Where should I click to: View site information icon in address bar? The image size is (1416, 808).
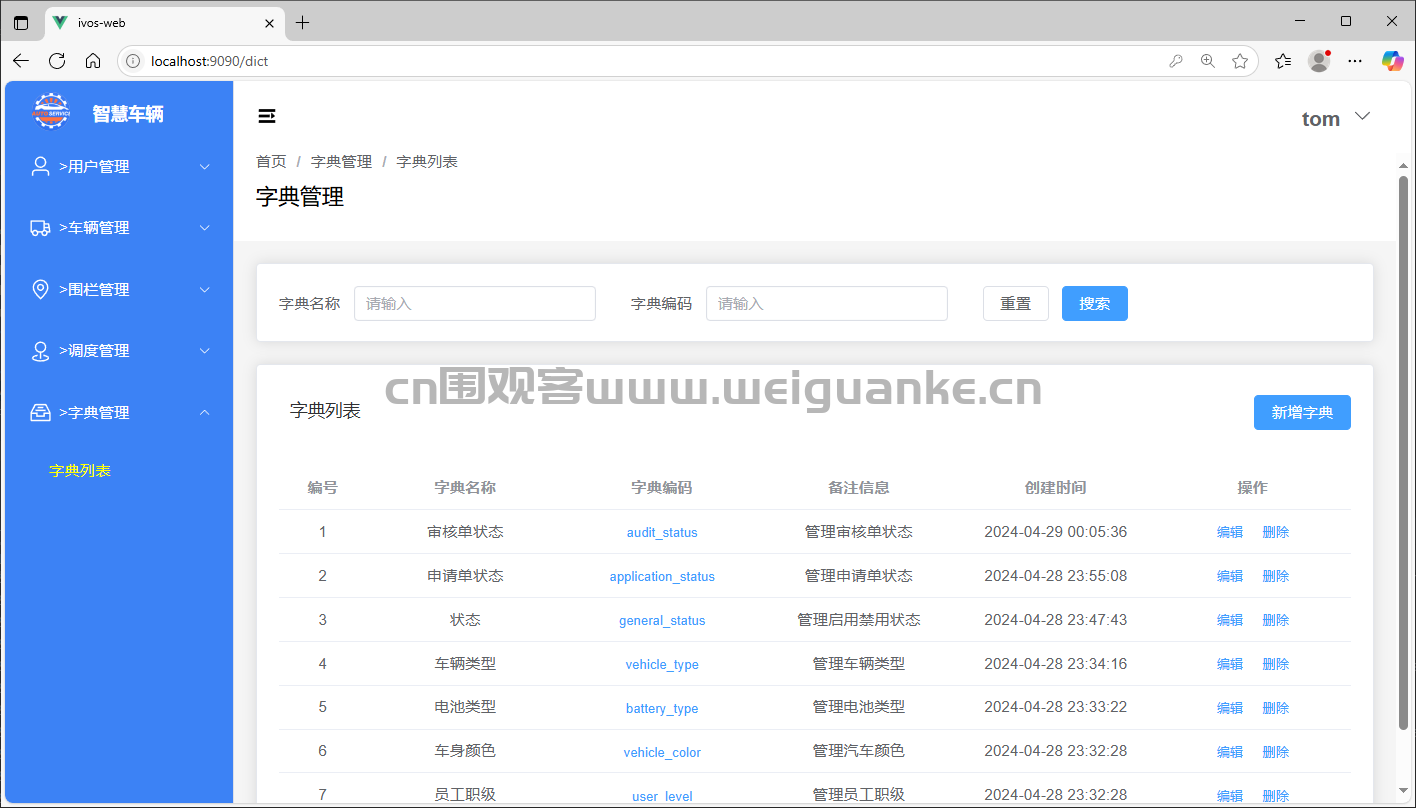pos(133,61)
